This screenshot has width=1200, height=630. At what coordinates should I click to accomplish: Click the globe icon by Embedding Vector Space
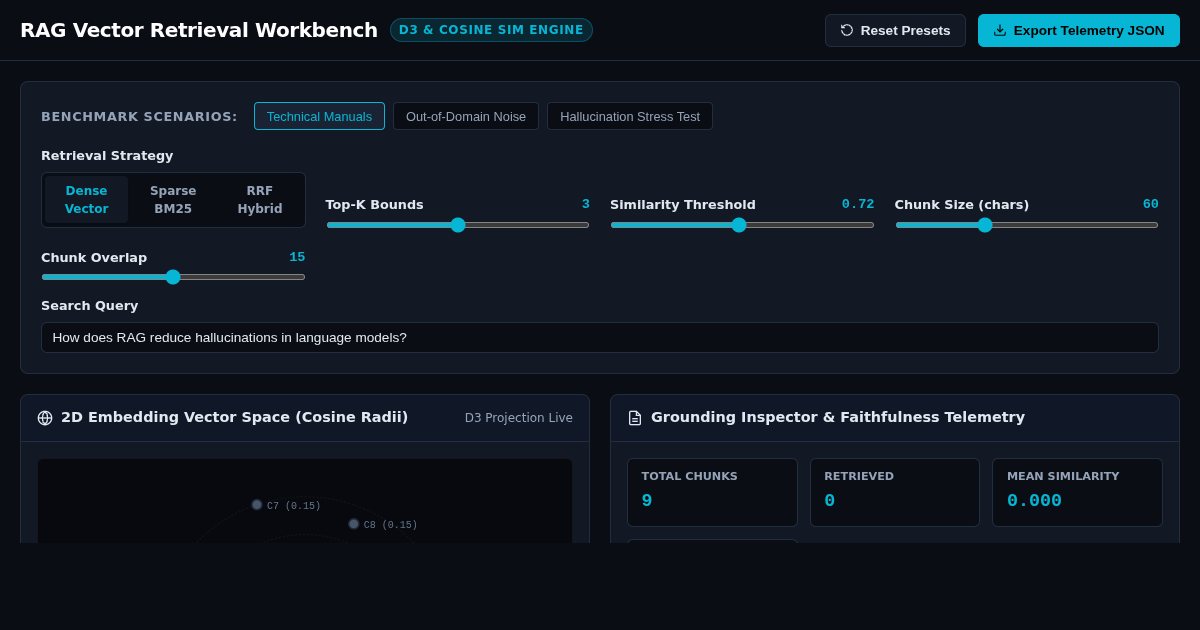tap(45, 418)
